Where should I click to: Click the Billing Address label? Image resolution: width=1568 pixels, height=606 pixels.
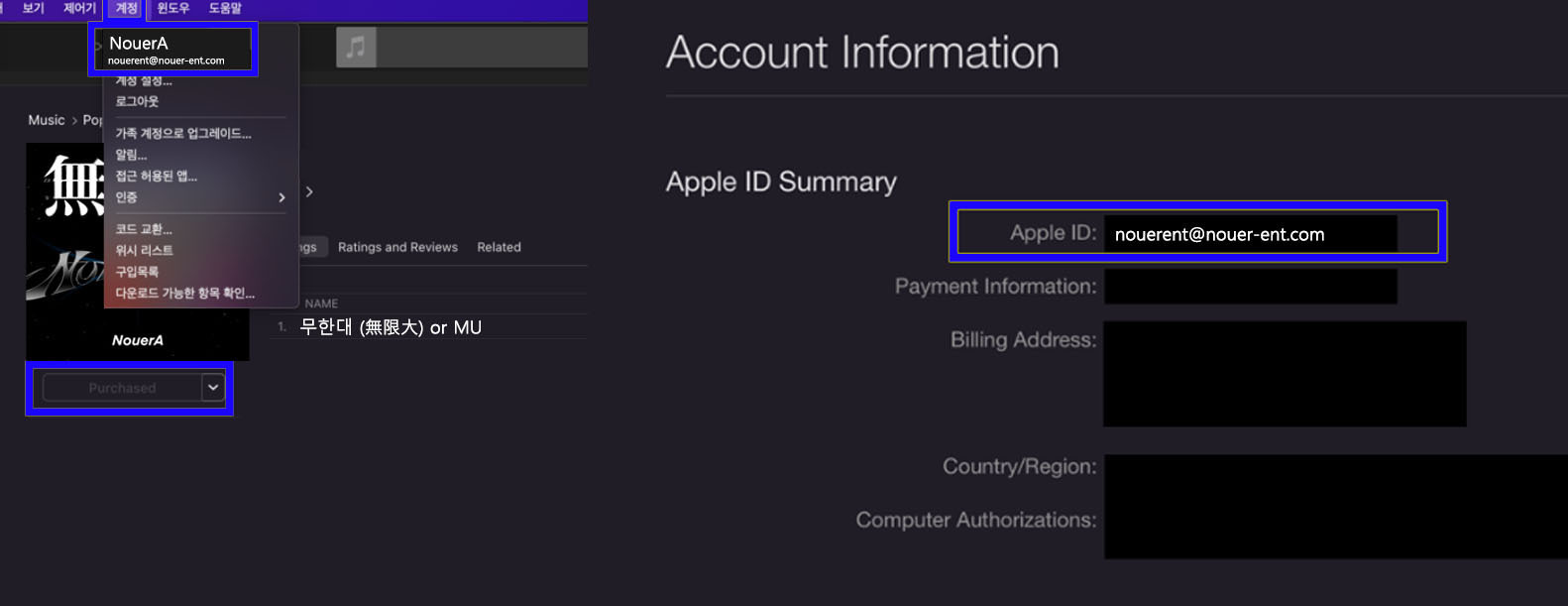coord(1023,340)
